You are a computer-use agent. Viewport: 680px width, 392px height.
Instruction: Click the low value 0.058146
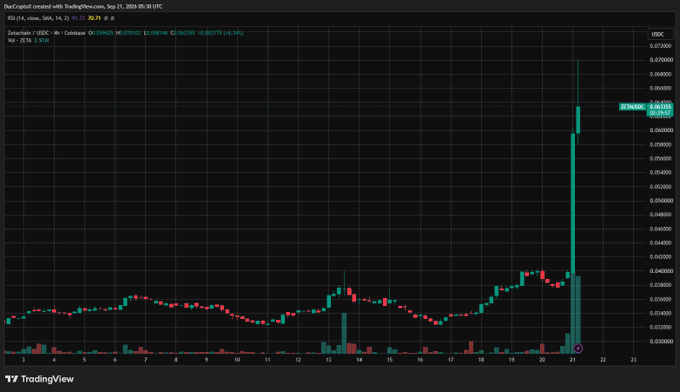point(156,33)
